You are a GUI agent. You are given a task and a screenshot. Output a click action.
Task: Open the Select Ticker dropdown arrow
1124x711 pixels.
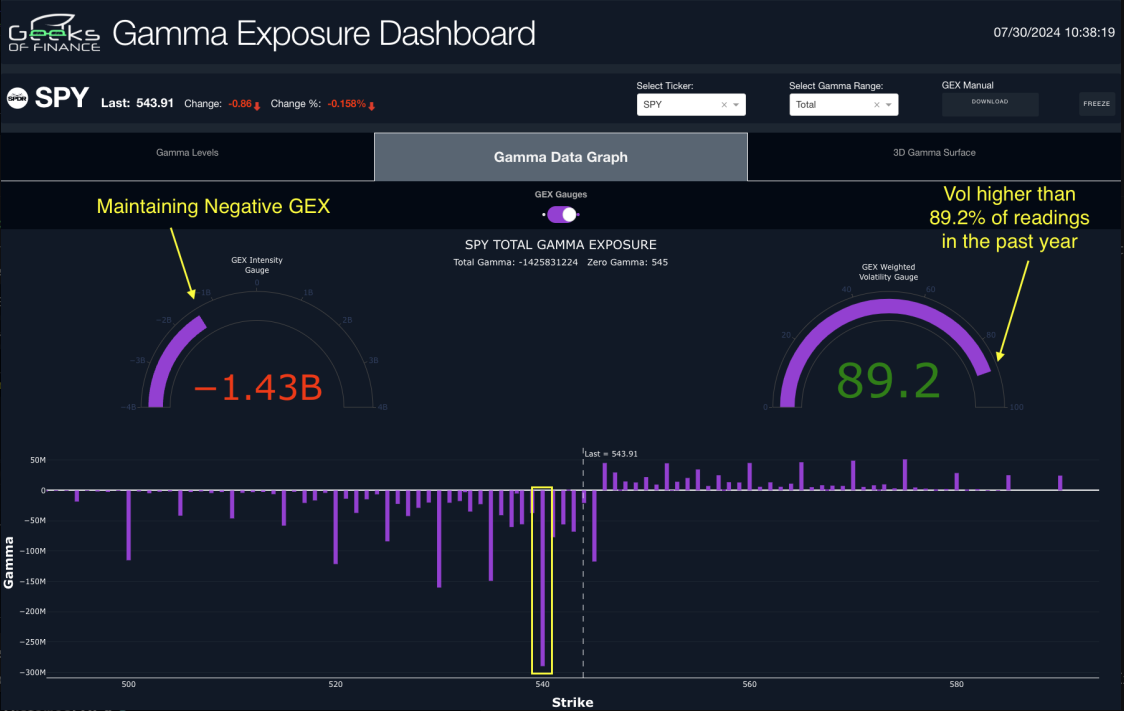(736, 105)
